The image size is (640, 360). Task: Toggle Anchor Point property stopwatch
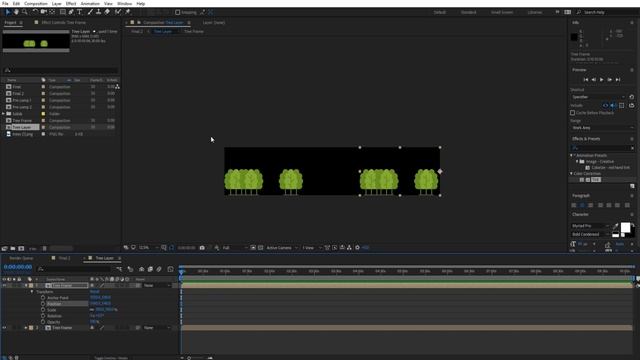(x=43, y=298)
